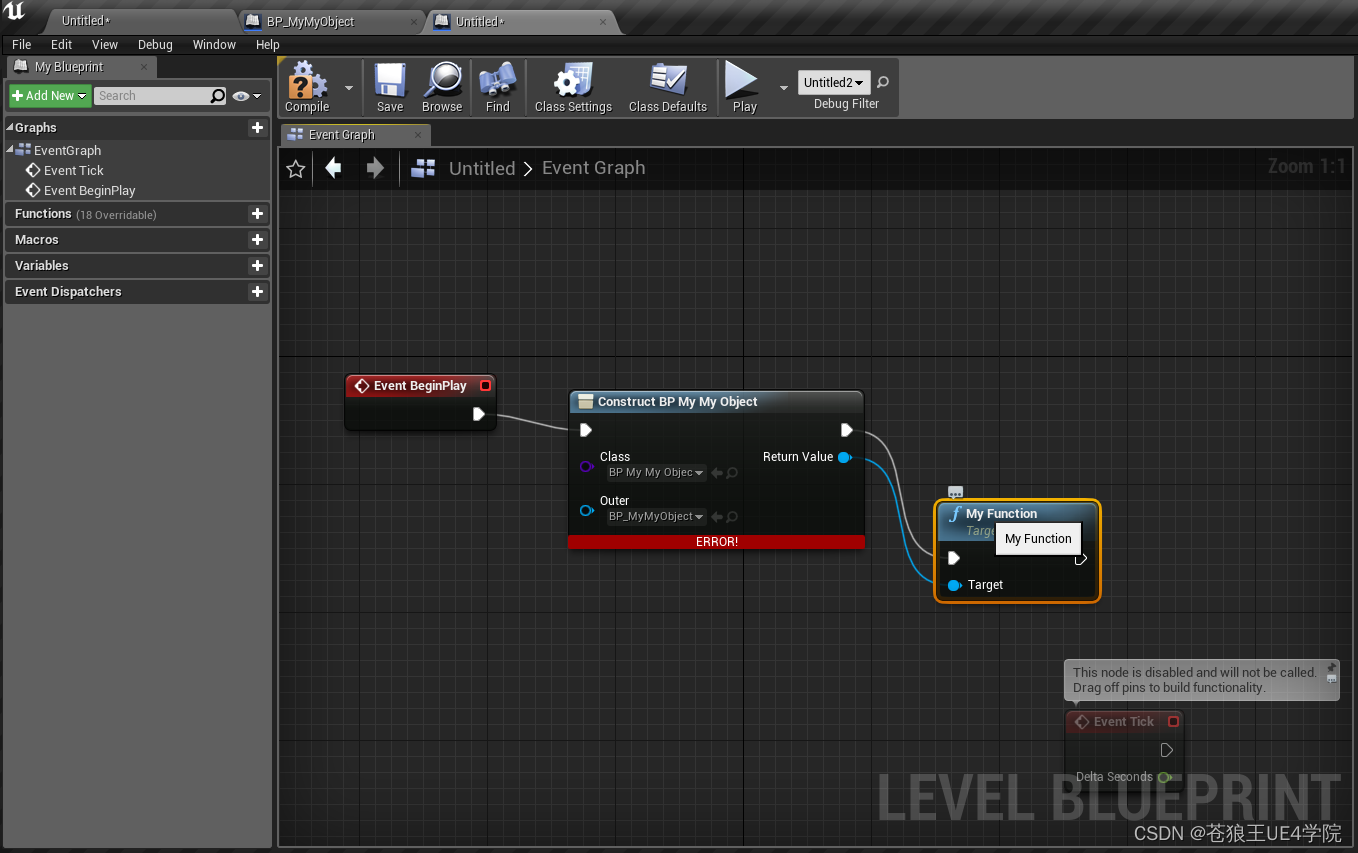Add a new variable with Variables plus

coord(257,265)
